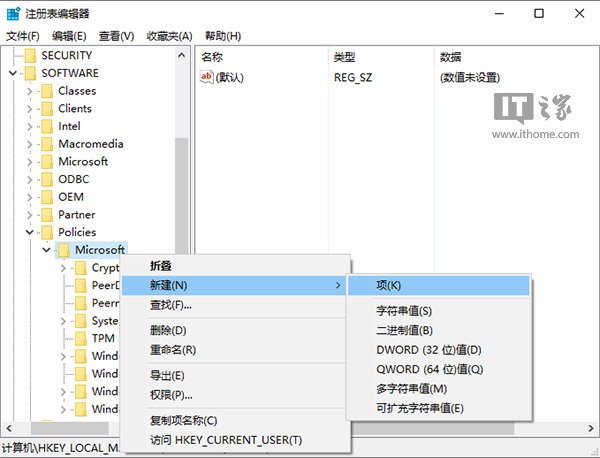Click the Syste folder icon
The width and height of the screenshot is (600, 458).
(x=81, y=321)
